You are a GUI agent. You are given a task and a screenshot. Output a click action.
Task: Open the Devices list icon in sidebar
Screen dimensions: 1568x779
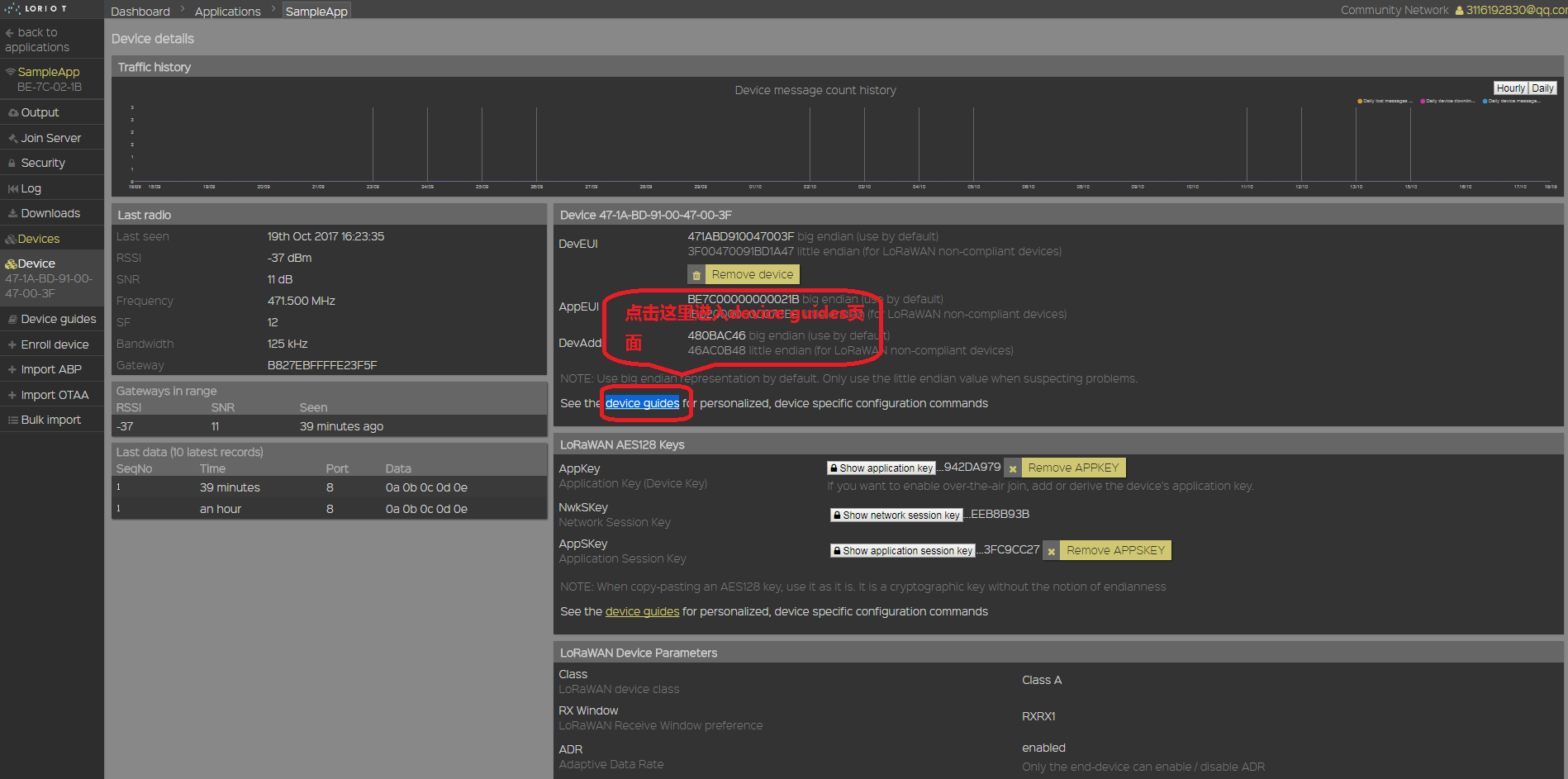11,239
